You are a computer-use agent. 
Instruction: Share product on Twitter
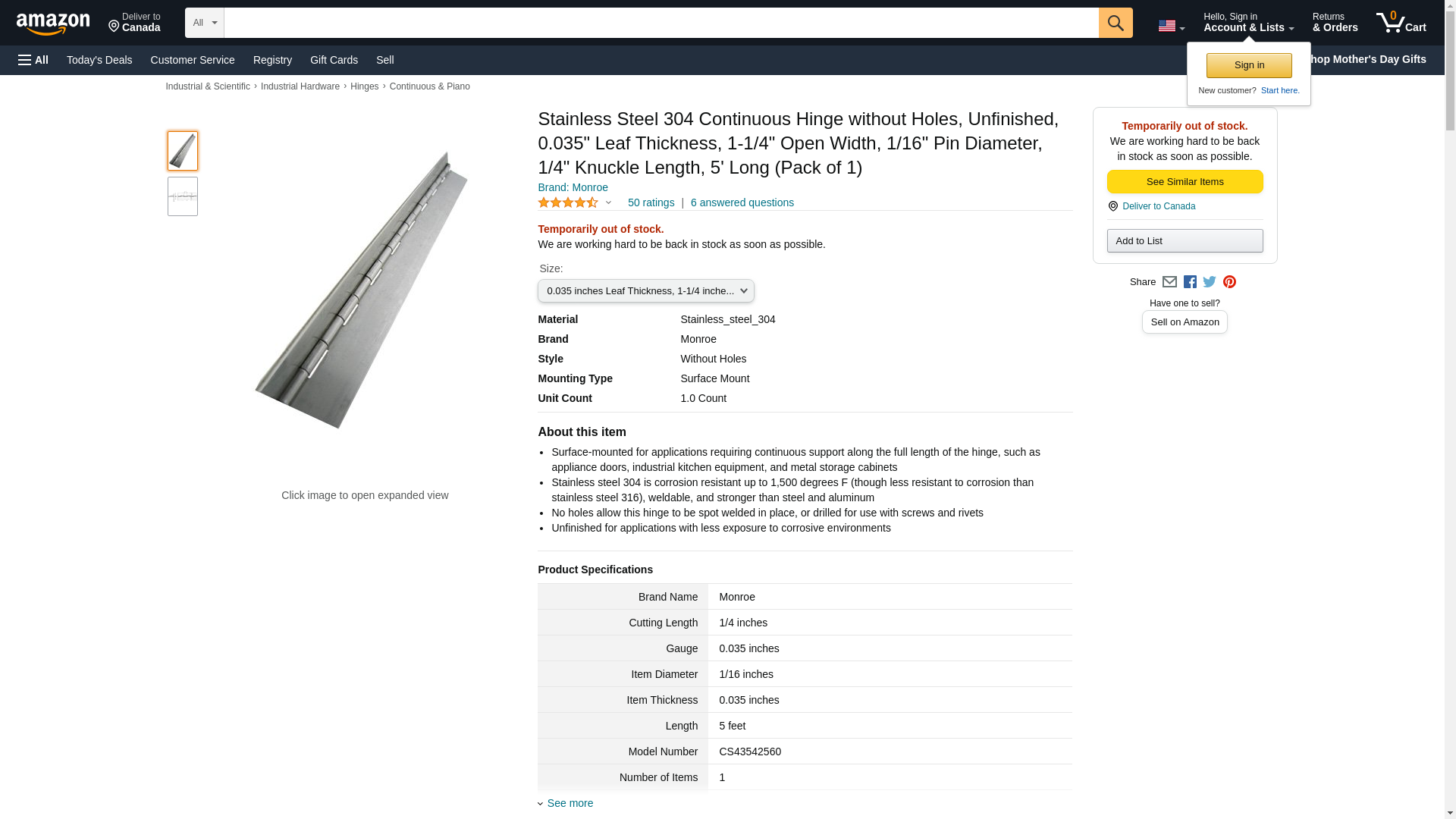[1210, 282]
